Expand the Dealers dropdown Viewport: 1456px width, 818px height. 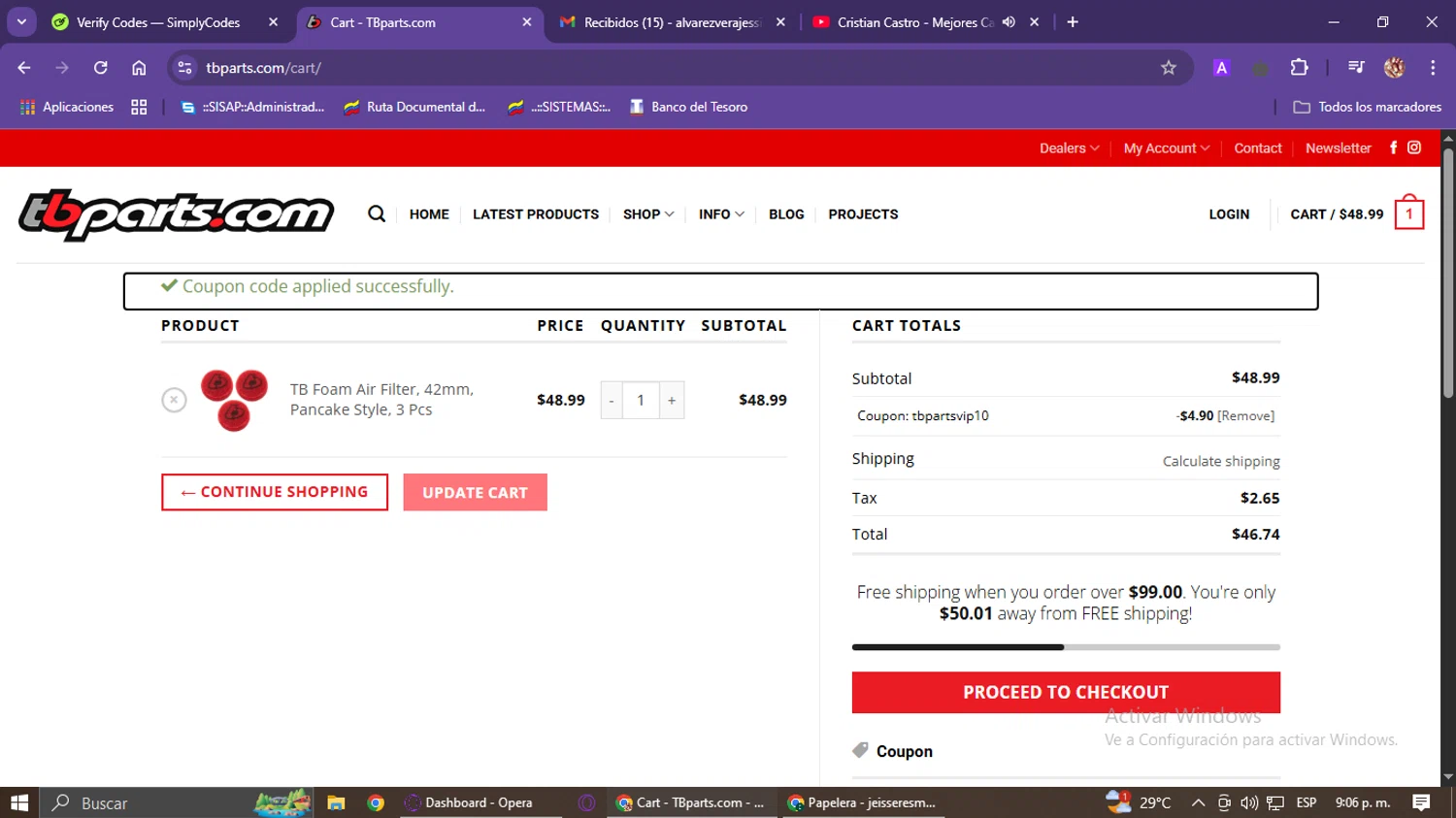(x=1070, y=147)
